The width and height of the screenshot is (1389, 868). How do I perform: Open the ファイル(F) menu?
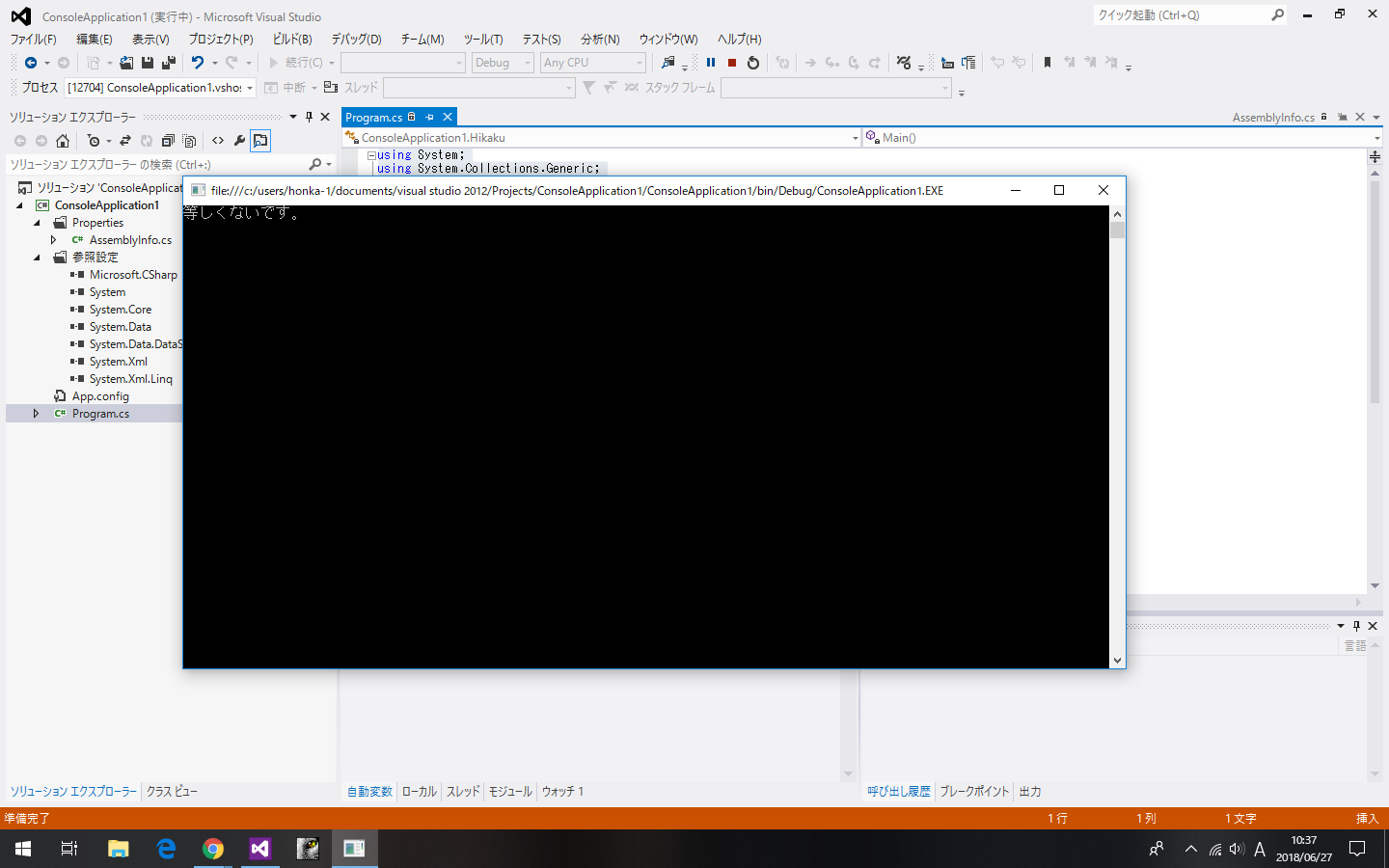pyautogui.click(x=33, y=40)
